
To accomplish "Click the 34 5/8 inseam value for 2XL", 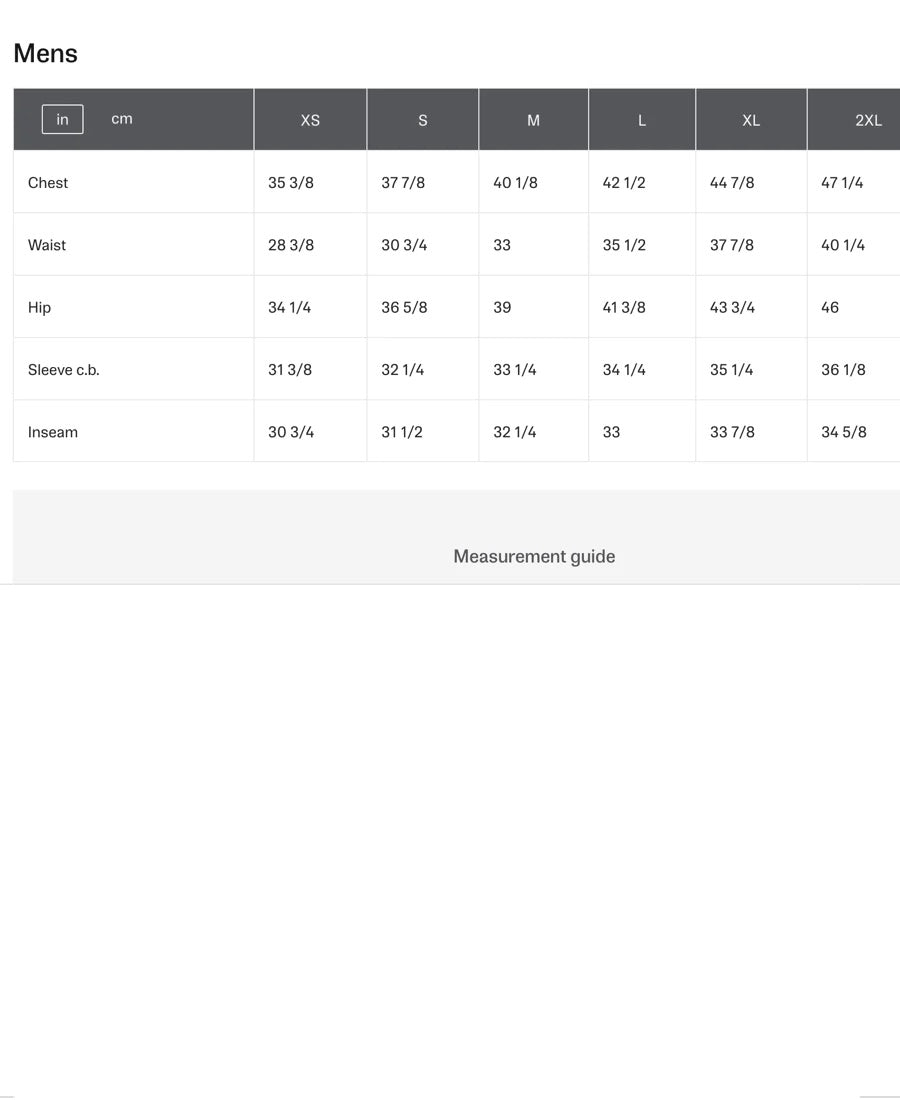I will 843,432.
